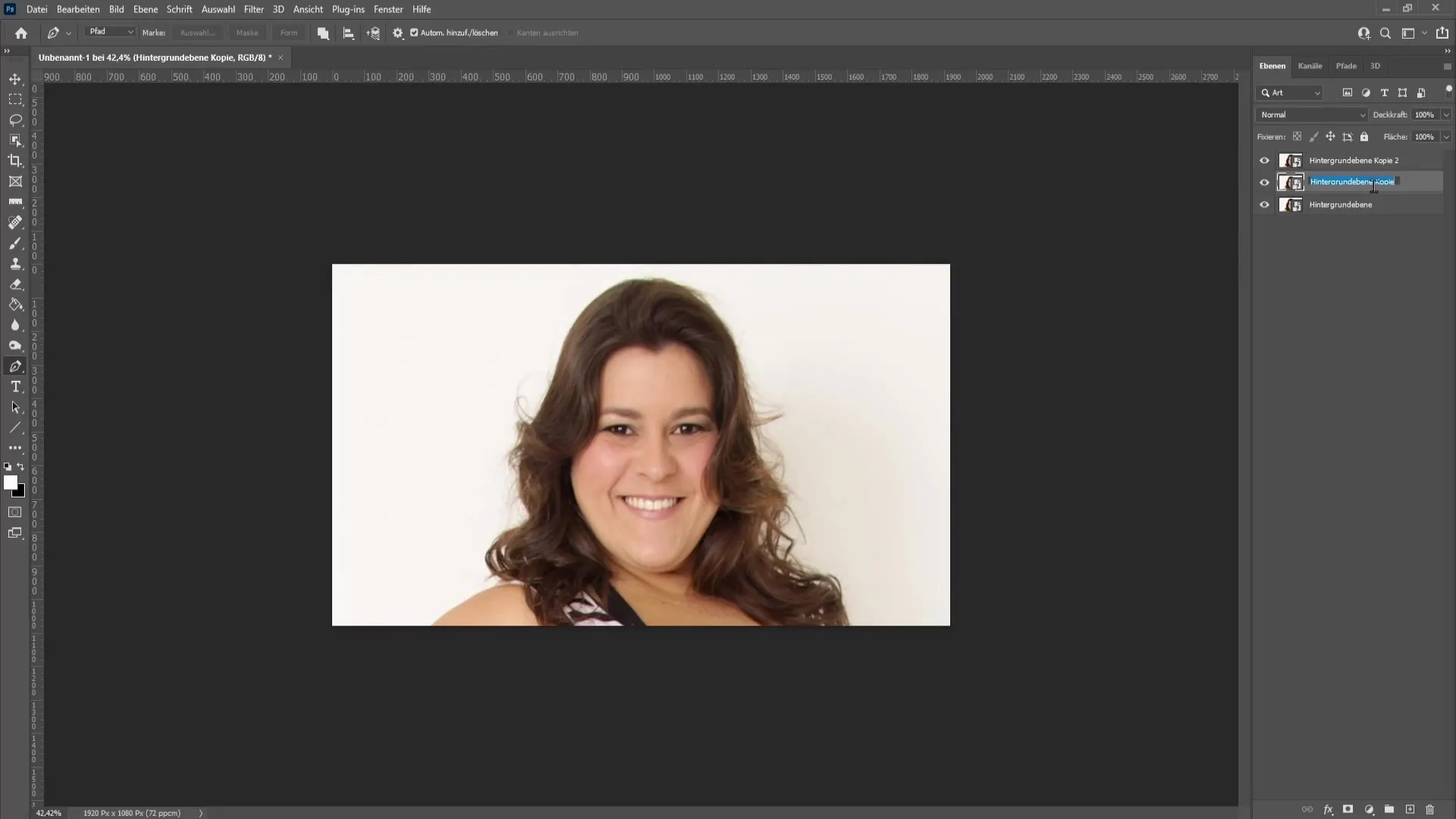The width and height of the screenshot is (1456, 819).
Task: Select the Crop tool
Action: (14, 160)
